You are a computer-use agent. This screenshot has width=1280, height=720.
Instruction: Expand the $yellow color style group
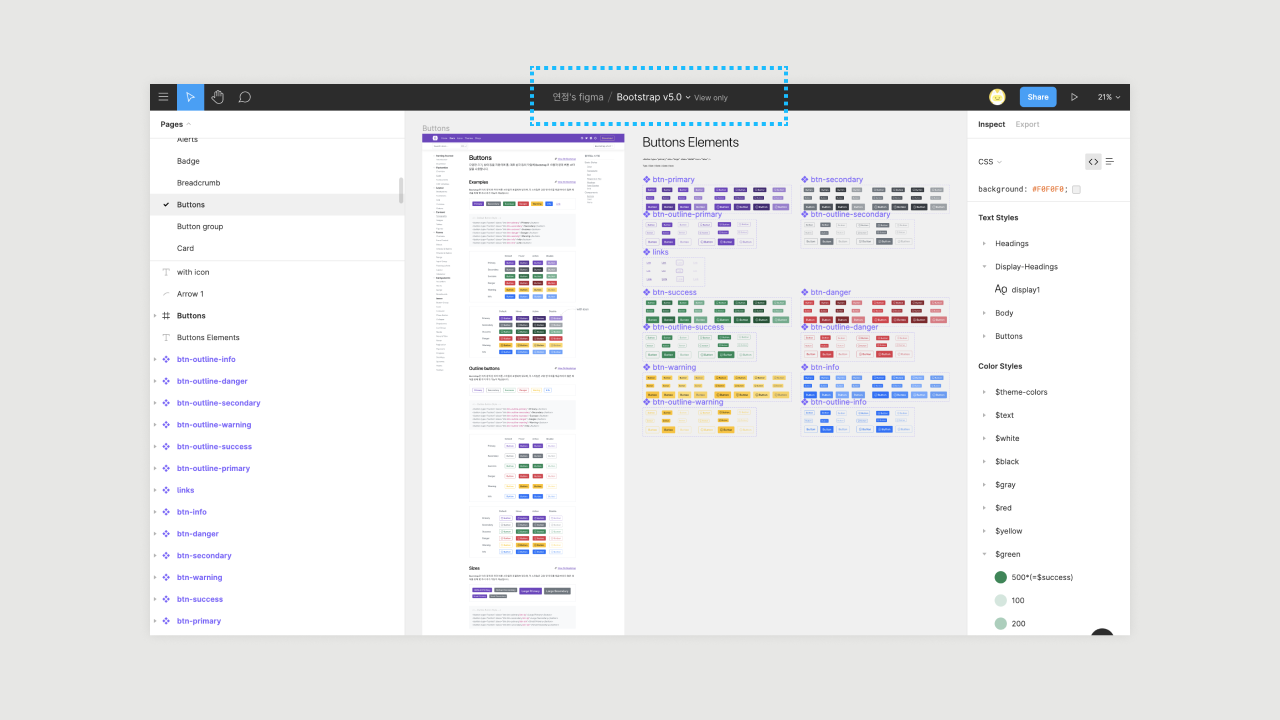tap(984, 531)
